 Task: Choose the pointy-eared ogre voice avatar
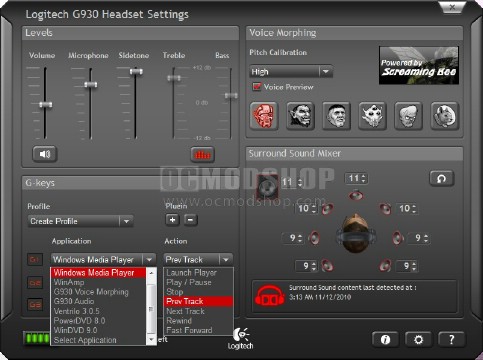pyautogui.click(x=300, y=116)
